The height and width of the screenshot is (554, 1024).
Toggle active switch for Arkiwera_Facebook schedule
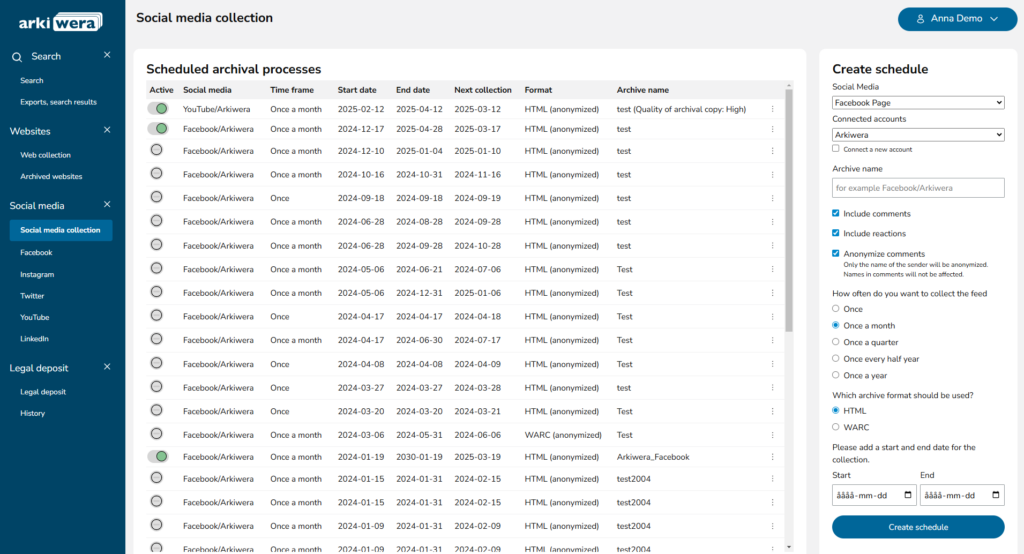158,457
